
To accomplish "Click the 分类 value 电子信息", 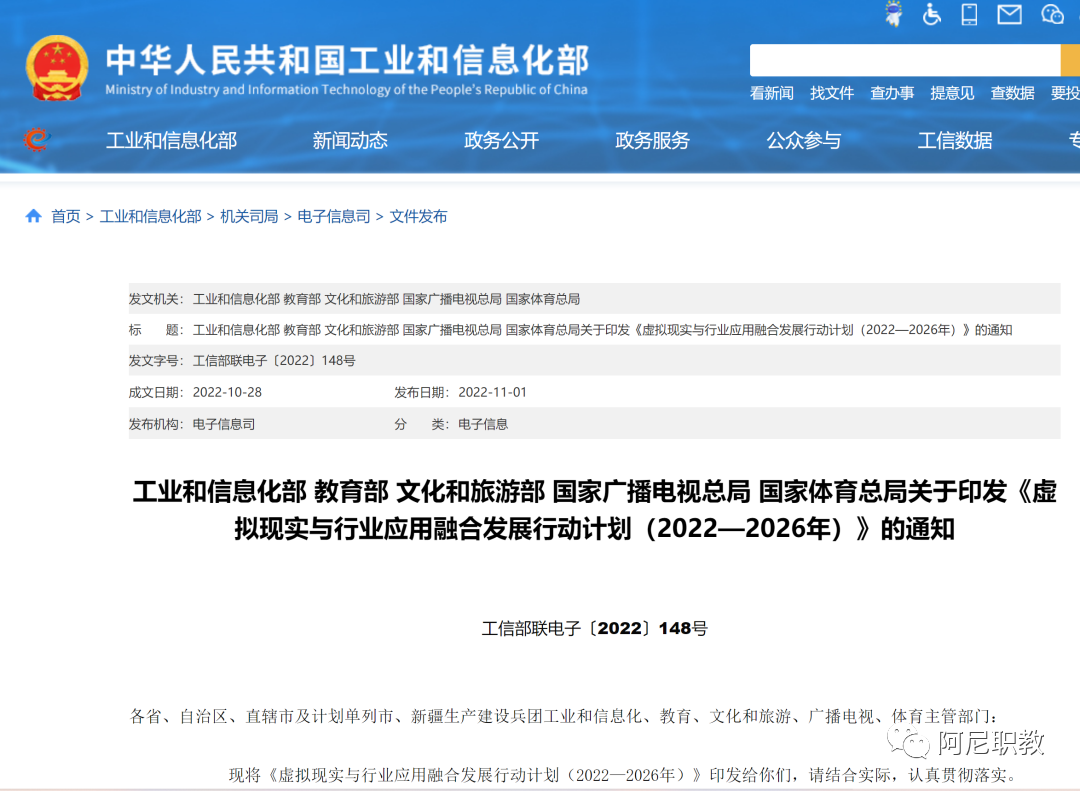I will click(483, 424).
